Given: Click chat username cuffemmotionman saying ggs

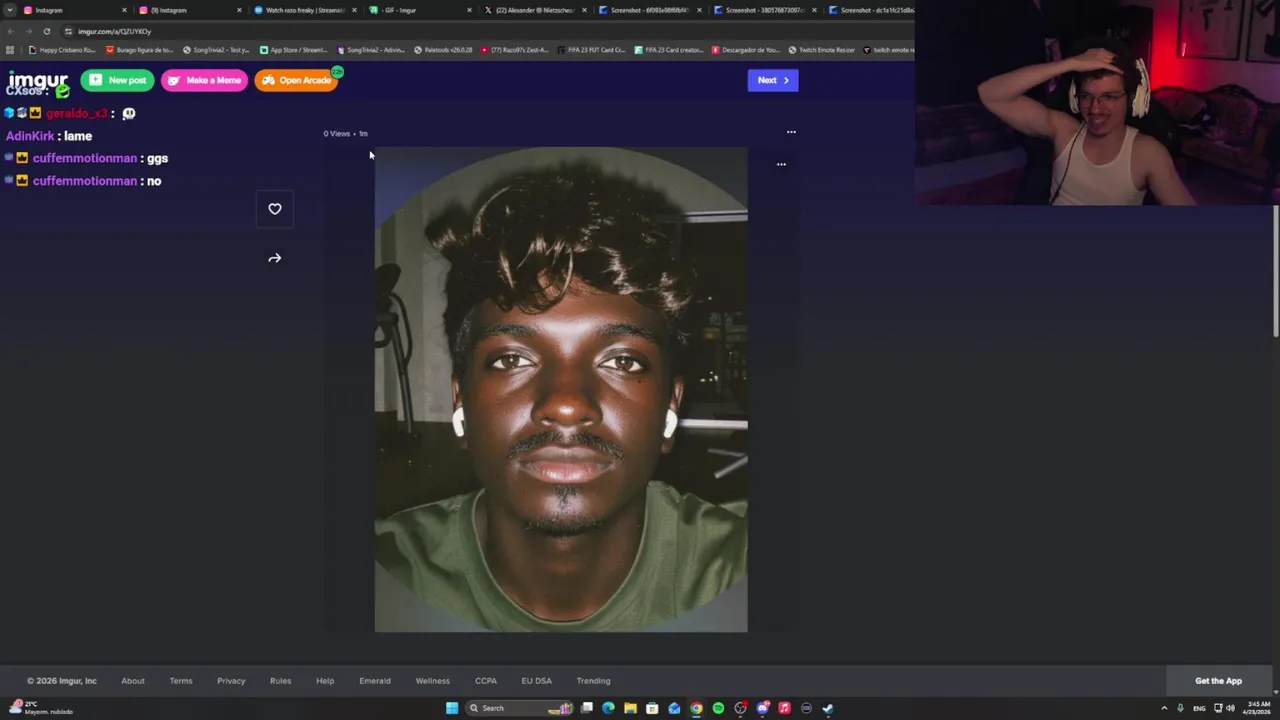Looking at the screenshot, I should tap(85, 158).
